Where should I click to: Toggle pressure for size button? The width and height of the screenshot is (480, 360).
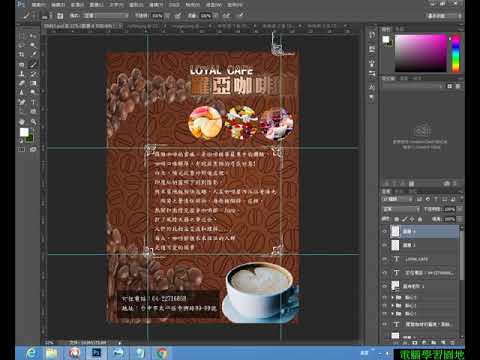click(241, 16)
